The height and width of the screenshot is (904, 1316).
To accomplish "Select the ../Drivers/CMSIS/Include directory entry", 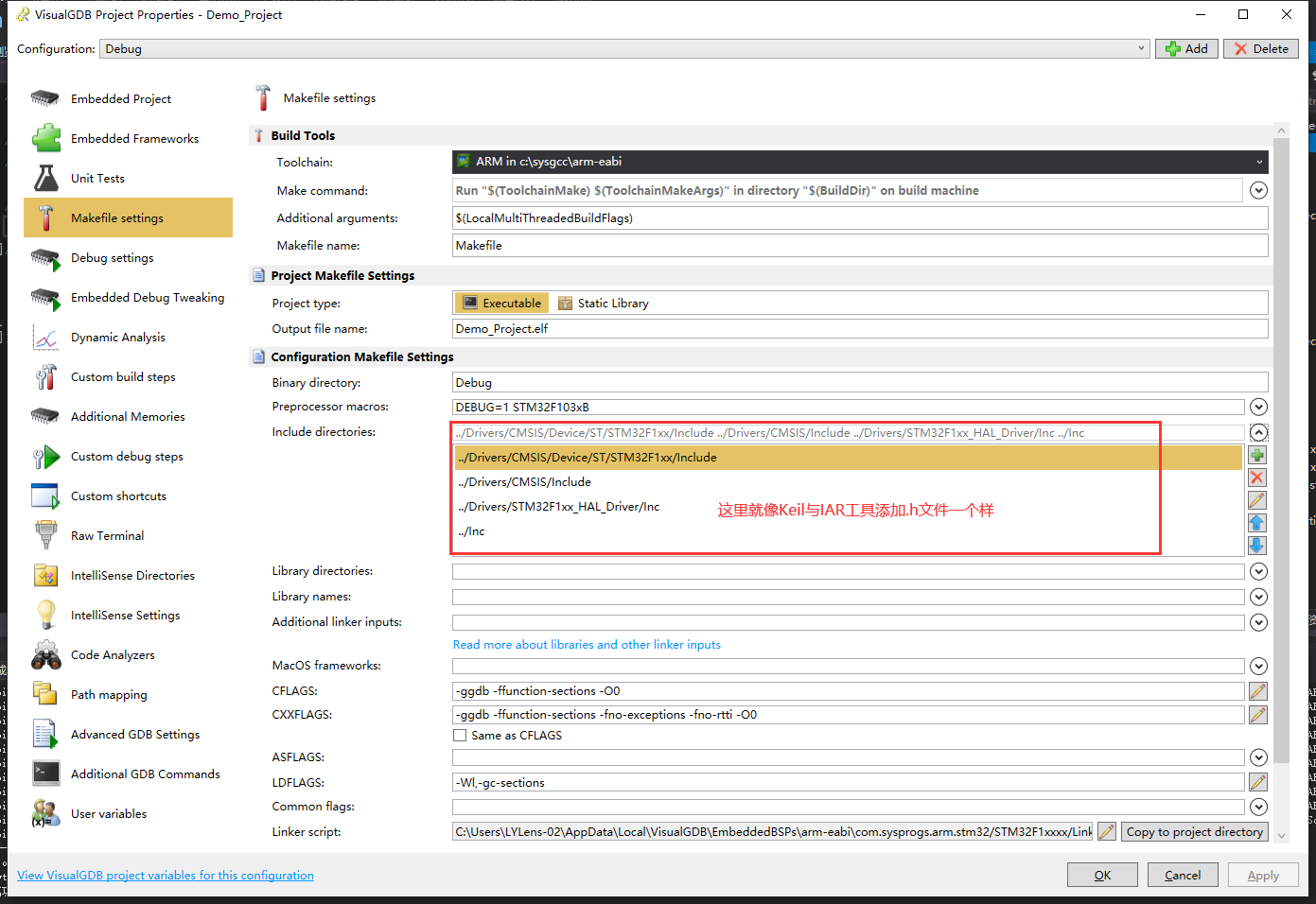I will (848, 481).
